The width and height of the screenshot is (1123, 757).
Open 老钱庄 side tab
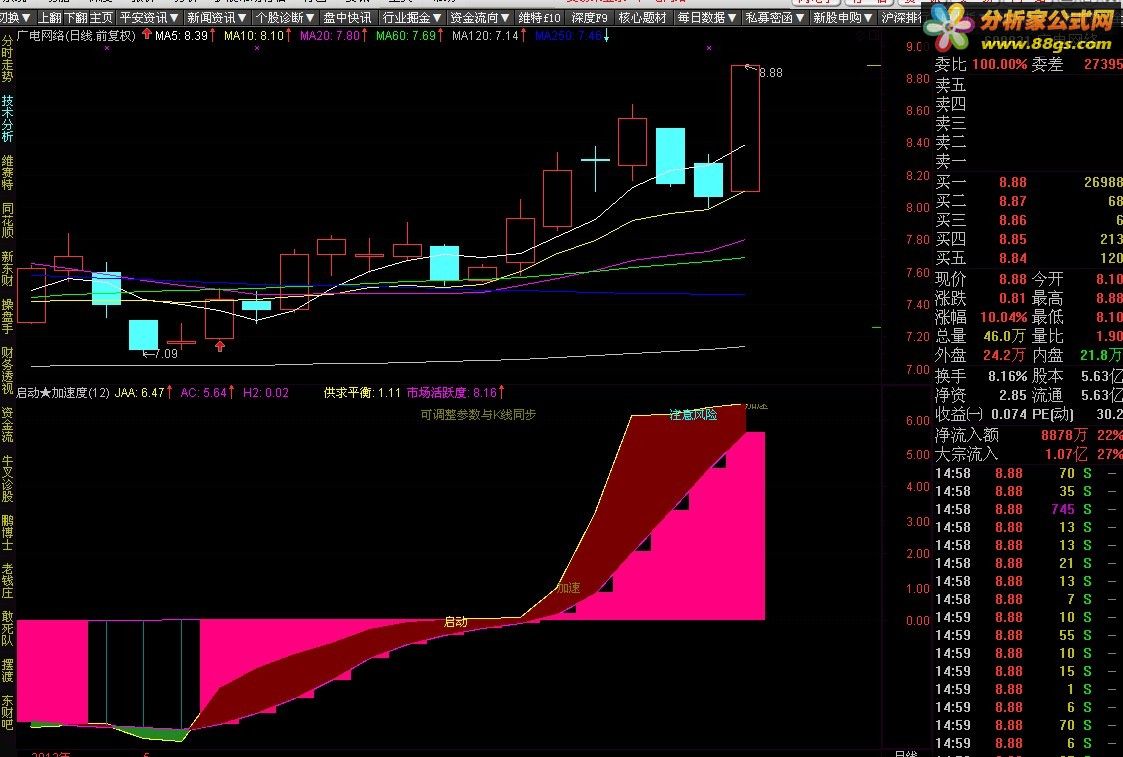[x=7, y=580]
